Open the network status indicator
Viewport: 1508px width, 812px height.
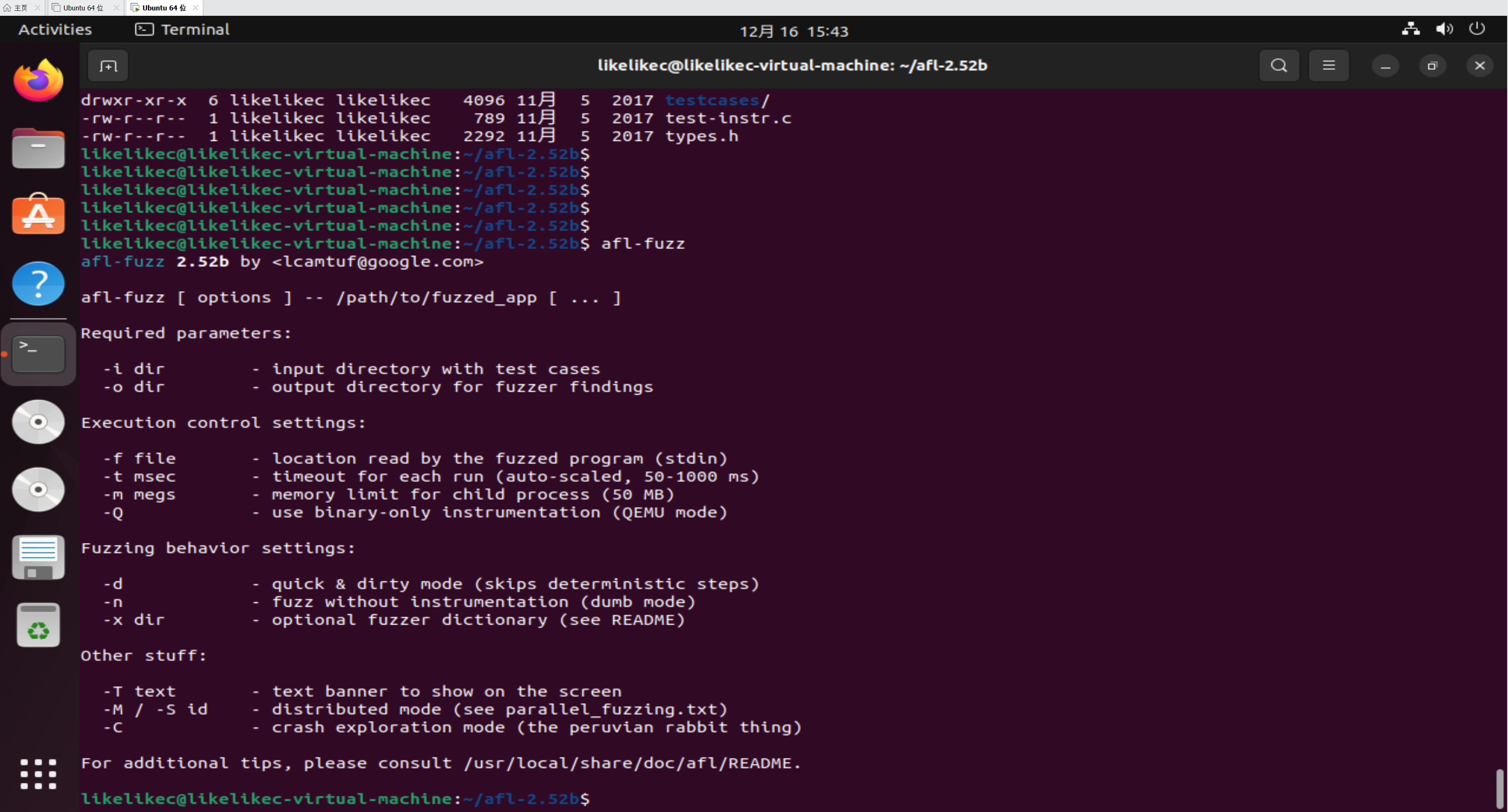tap(1410, 29)
